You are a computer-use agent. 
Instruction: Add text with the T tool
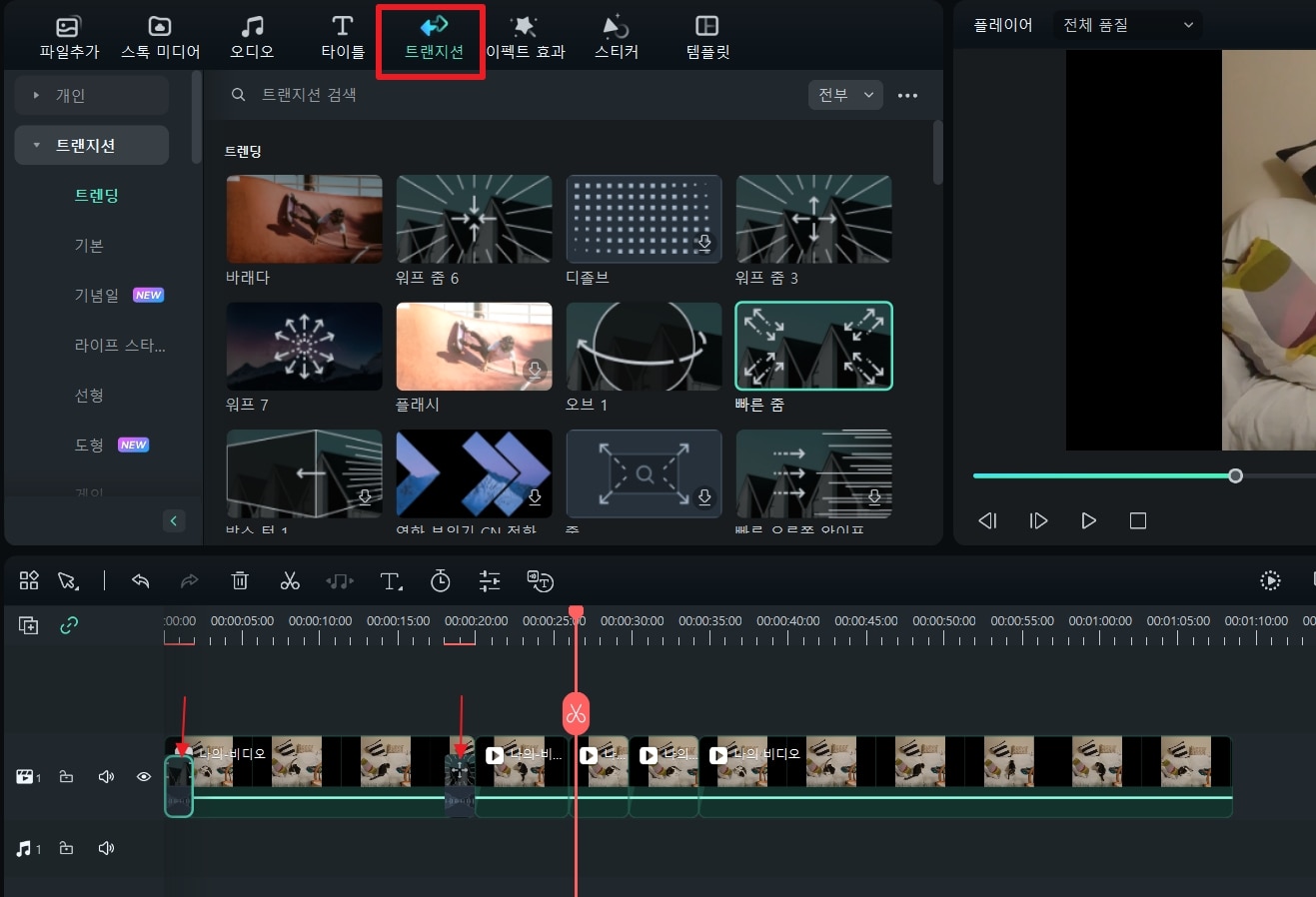click(391, 580)
